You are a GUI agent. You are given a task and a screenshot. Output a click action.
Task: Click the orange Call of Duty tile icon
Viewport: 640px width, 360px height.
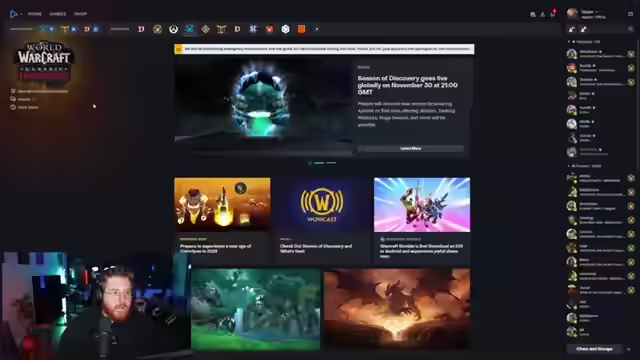coord(301,29)
